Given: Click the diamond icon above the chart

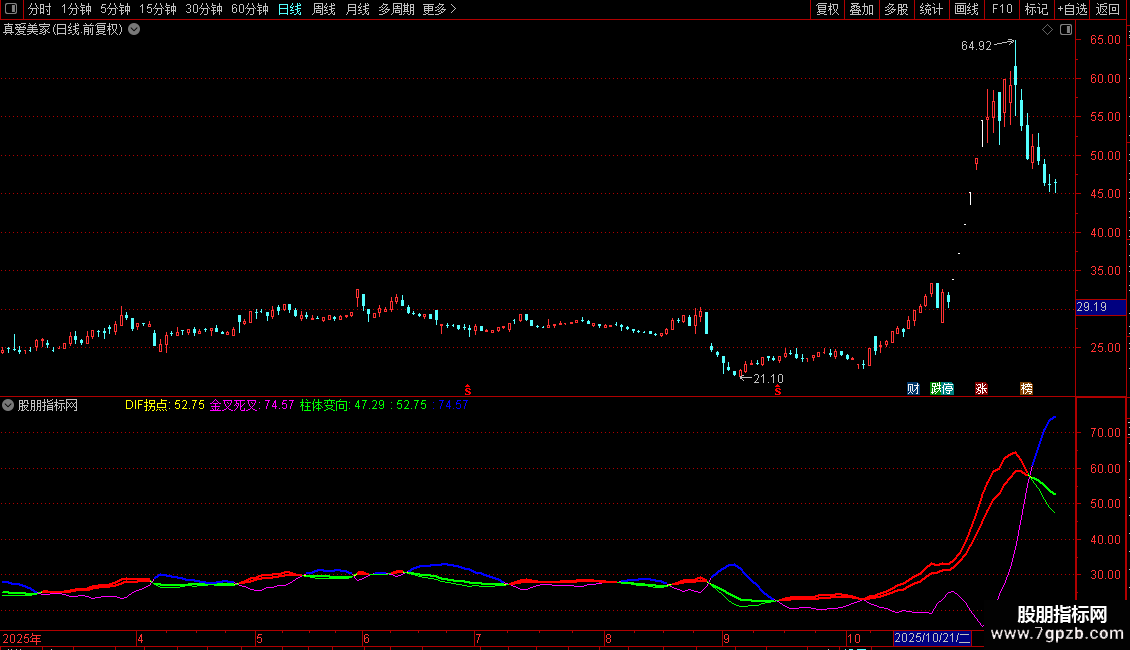Looking at the screenshot, I should click(x=1047, y=30).
